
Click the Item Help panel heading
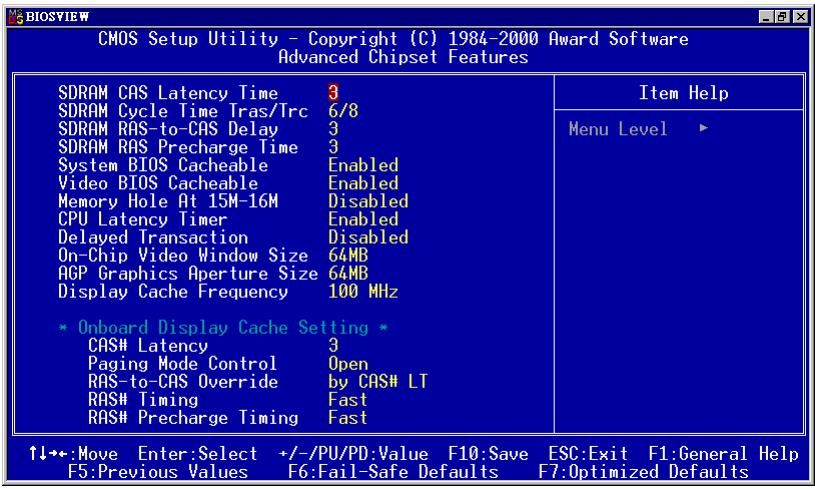pos(683,93)
